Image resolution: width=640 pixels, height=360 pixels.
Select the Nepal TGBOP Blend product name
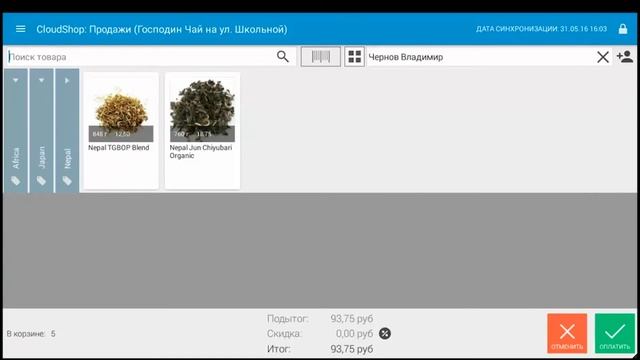tap(119, 148)
